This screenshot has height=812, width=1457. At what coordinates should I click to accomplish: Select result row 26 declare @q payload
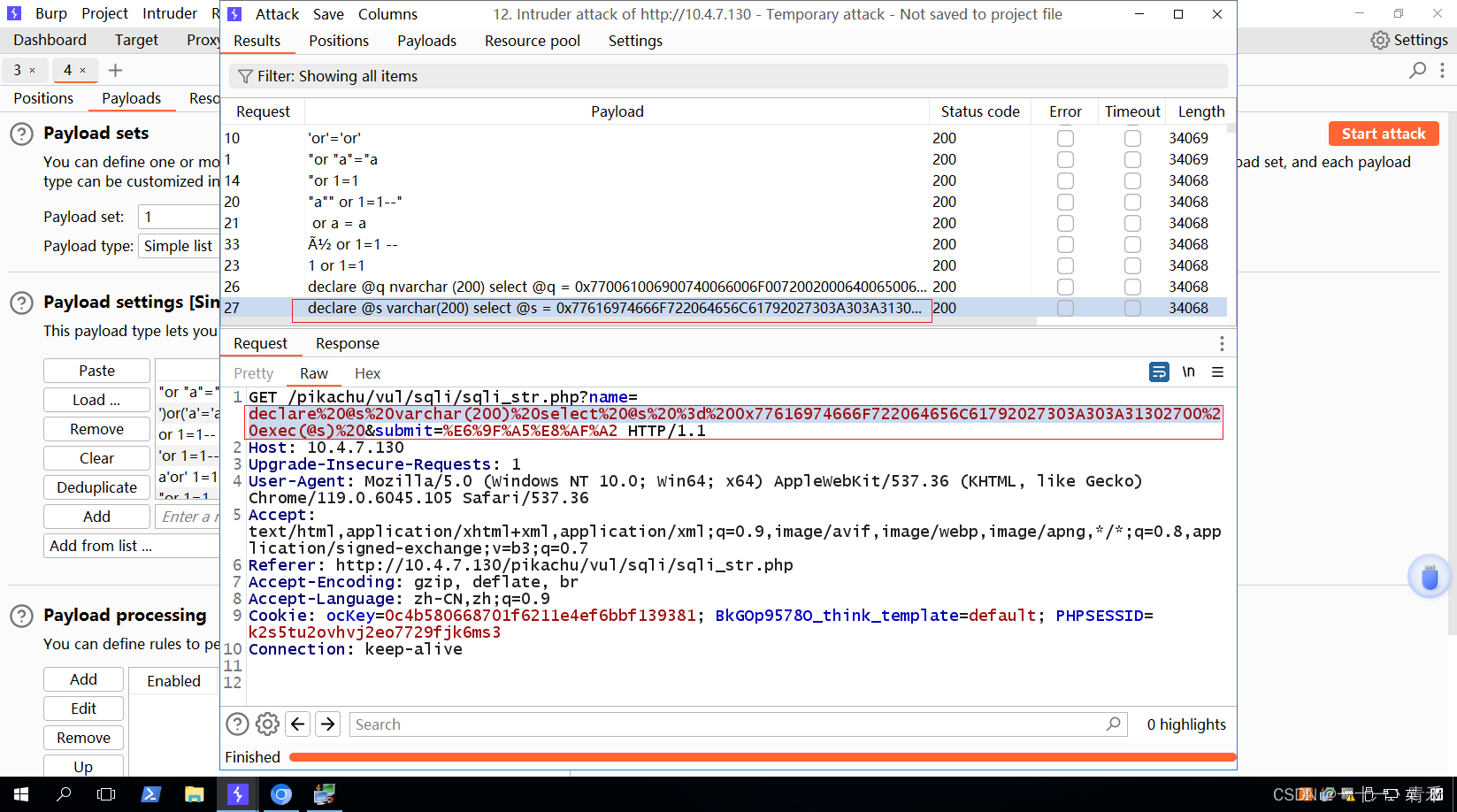coord(724,287)
